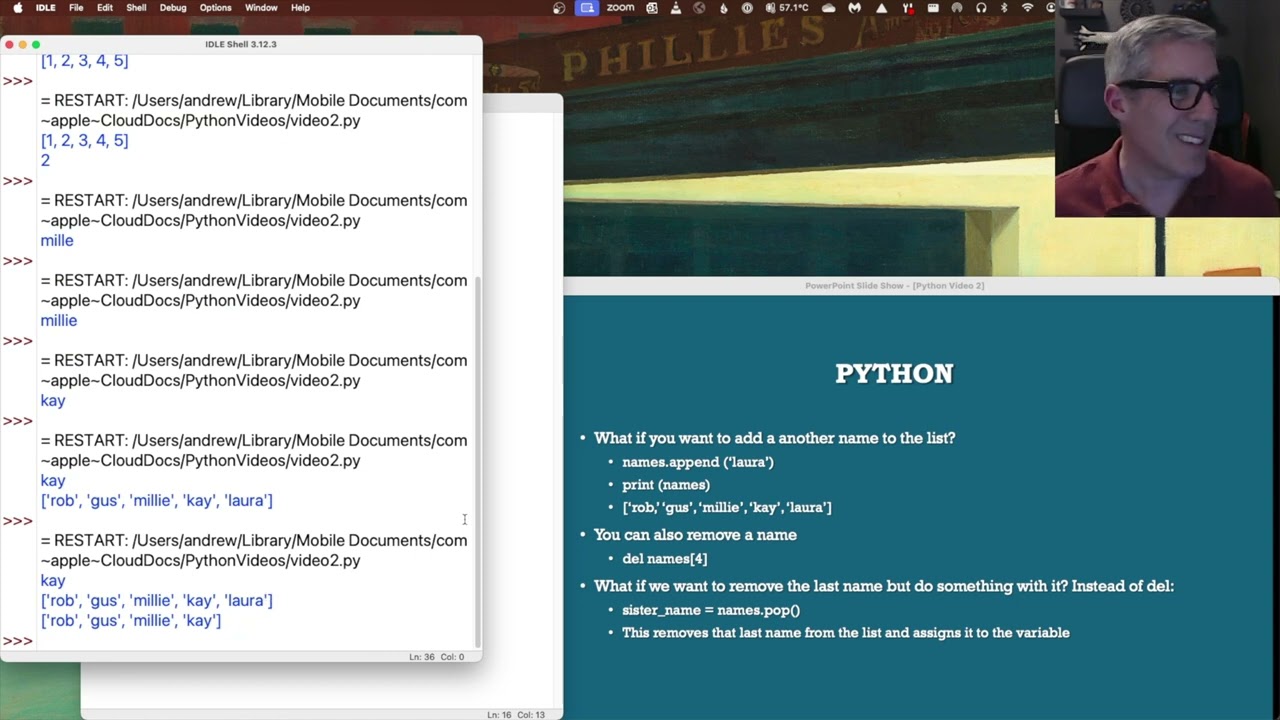Click the 'del names[4]' slide line
1280x720 pixels.
(x=664, y=559)
